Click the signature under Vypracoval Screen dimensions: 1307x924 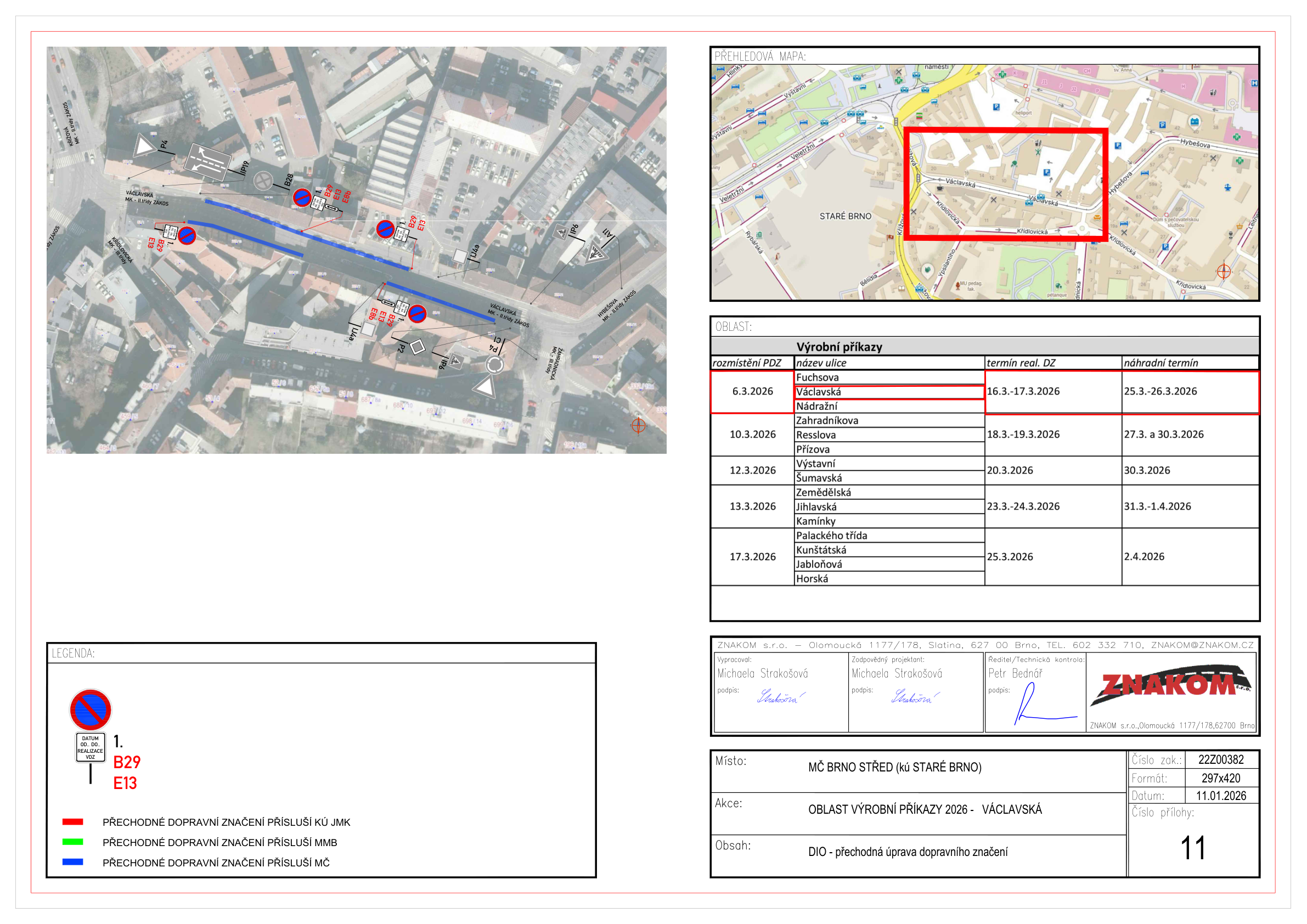tap(780, 696)
